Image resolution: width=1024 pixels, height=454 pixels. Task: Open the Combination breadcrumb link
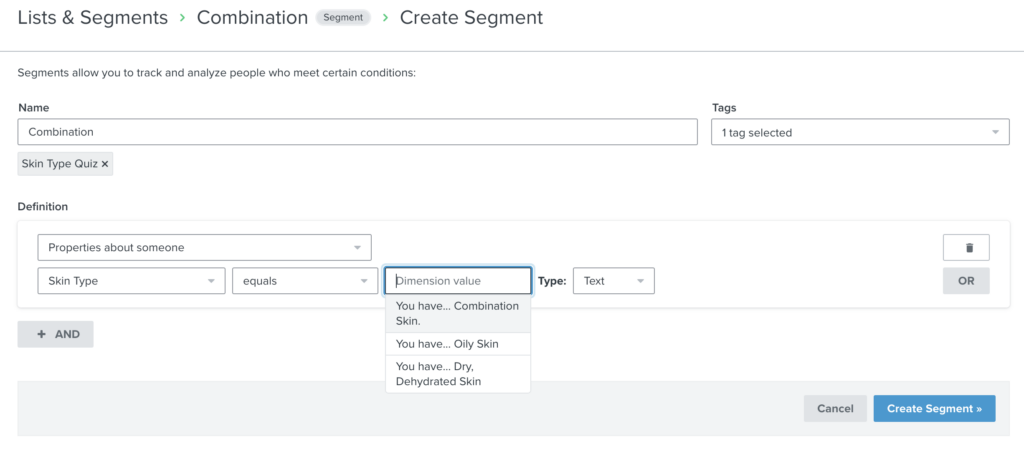click(252, 18)
